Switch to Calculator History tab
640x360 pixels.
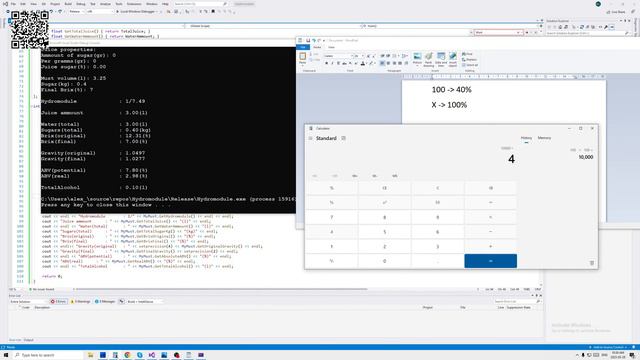click(x=526, y=138)
